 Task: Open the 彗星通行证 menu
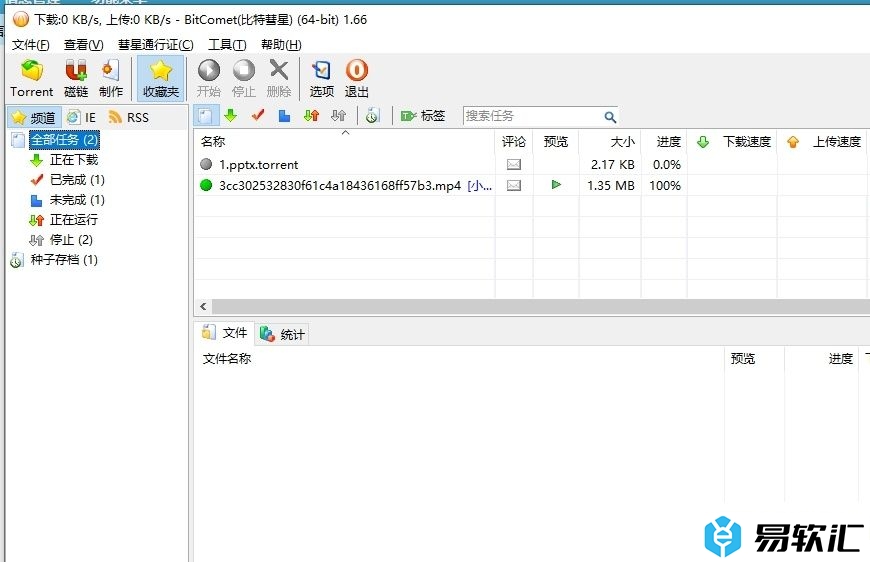[155, 45]
